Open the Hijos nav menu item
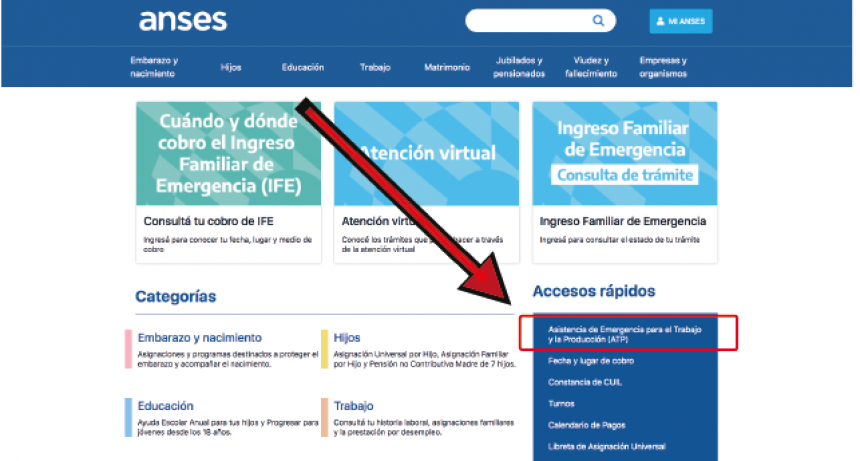Viewport: 860px width, 461px height. tap(231, 67)
